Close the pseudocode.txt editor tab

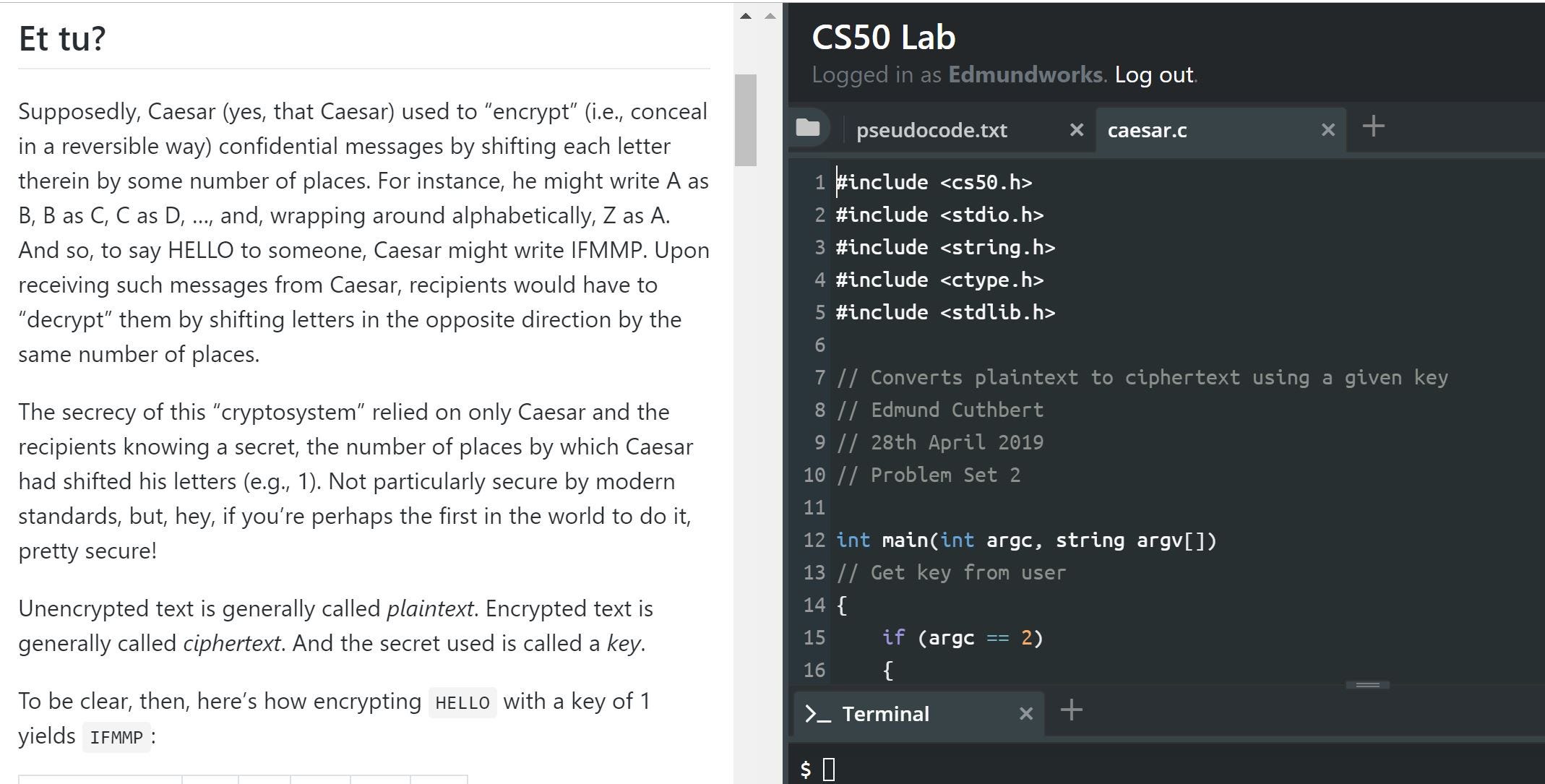(1076, 130)
